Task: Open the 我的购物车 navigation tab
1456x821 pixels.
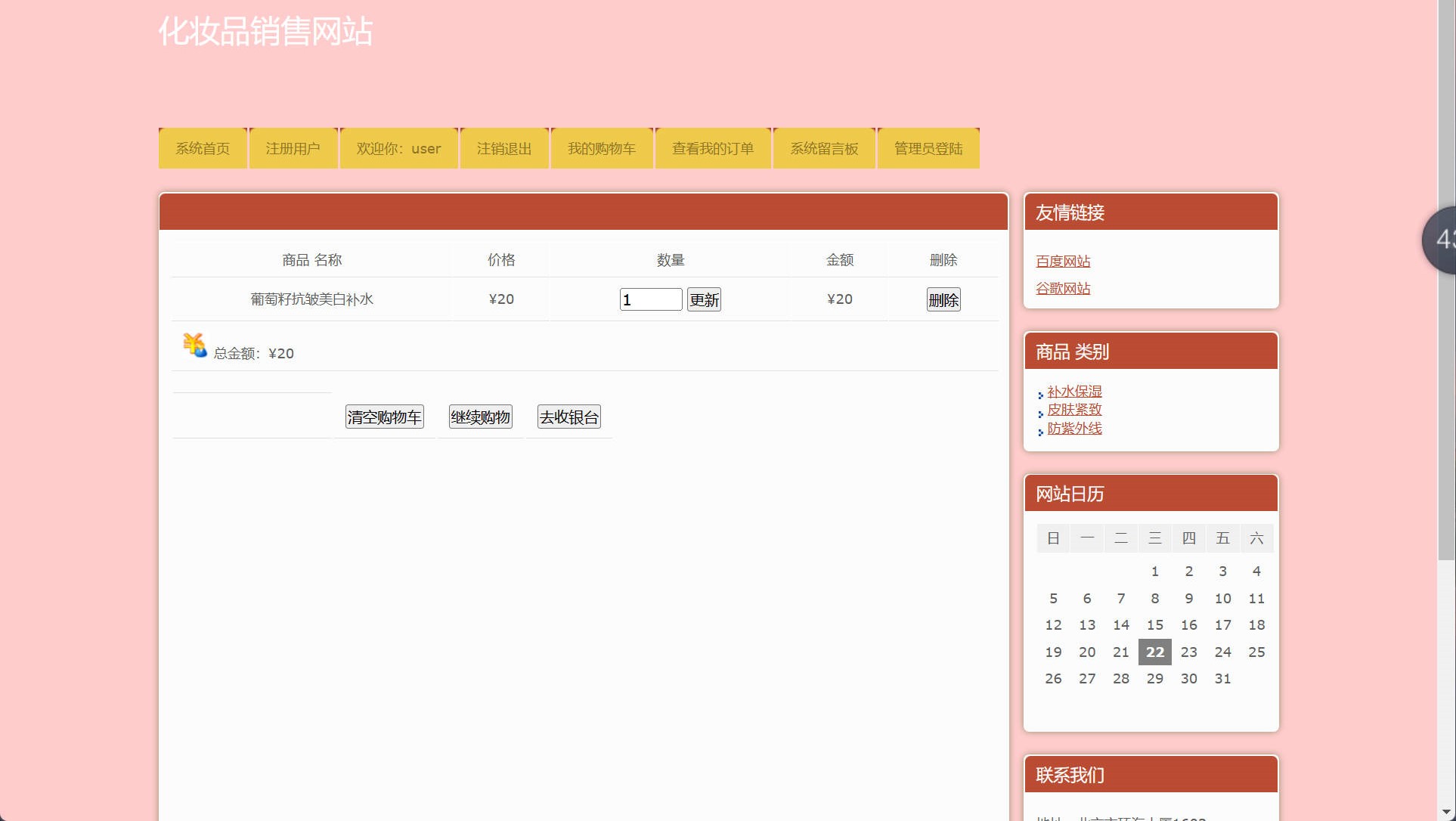Action: pyautogui.click(x=602, y=148)
